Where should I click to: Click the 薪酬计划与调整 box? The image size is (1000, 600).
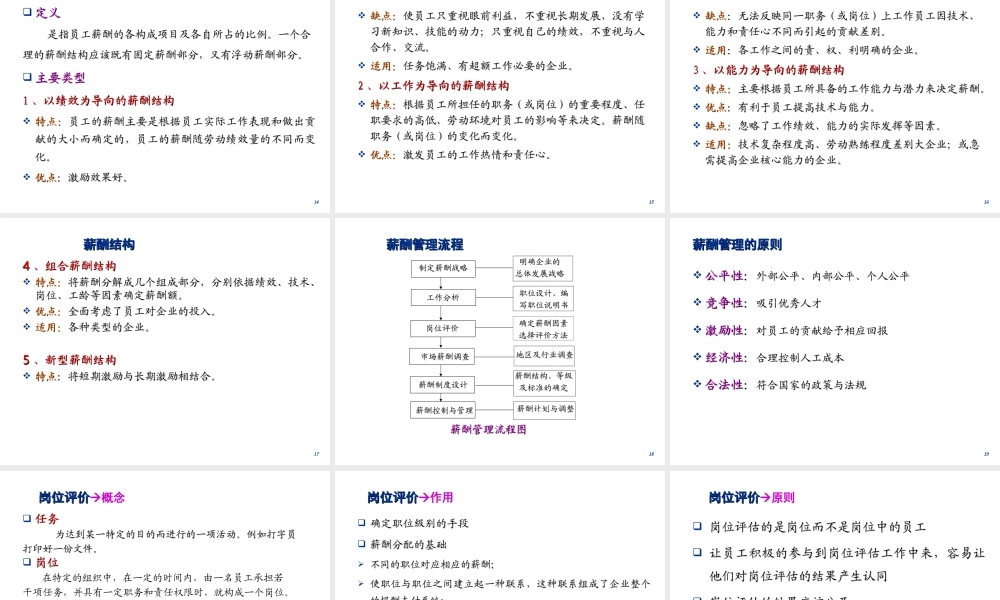[546, 410]
